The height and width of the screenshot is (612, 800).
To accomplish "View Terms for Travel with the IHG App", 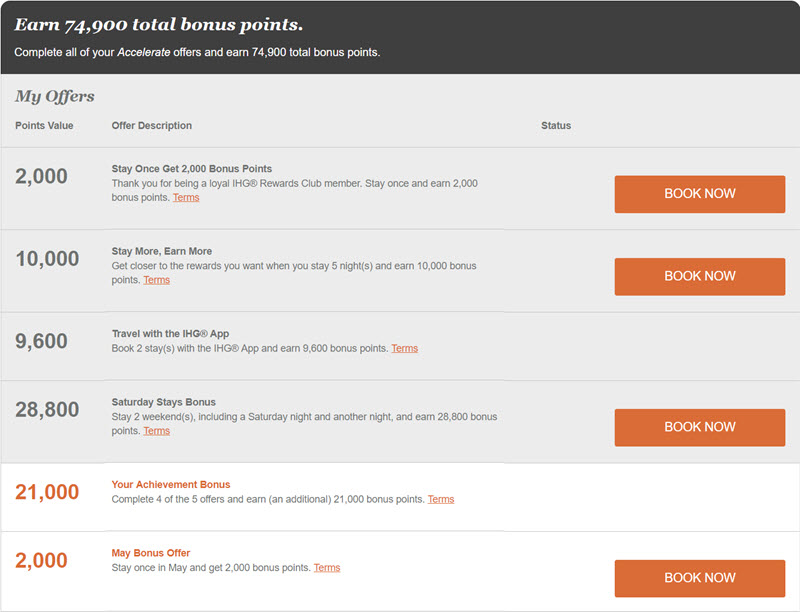I will point(404,348).
